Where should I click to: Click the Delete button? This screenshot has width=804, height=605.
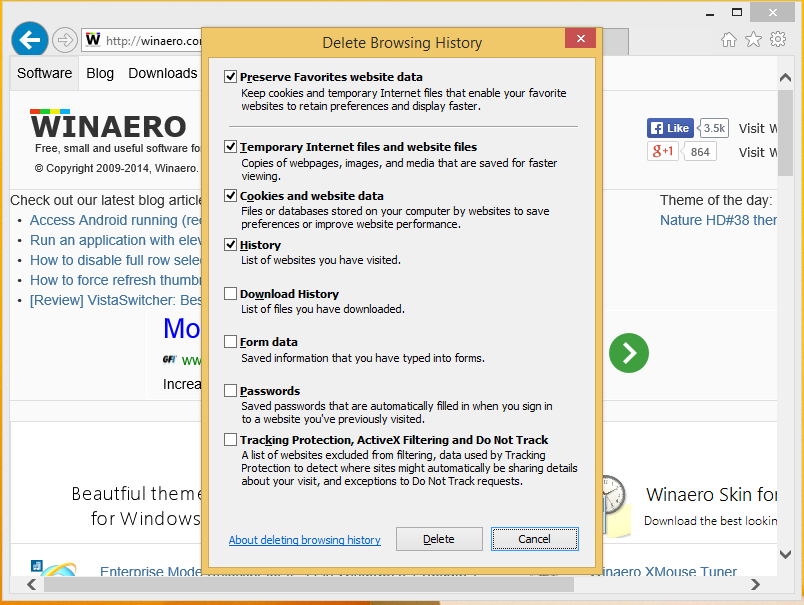coord(439,539)
